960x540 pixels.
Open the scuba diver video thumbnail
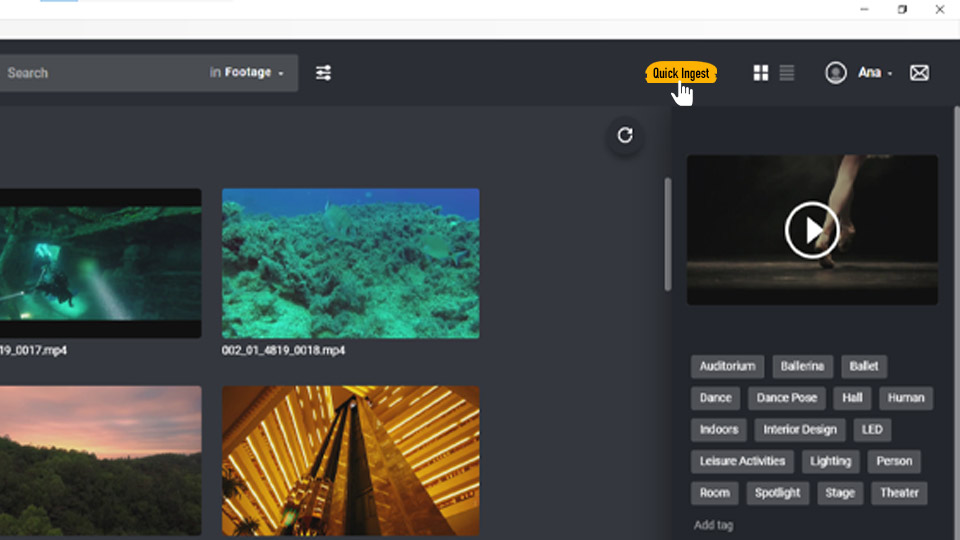point(100,263)
